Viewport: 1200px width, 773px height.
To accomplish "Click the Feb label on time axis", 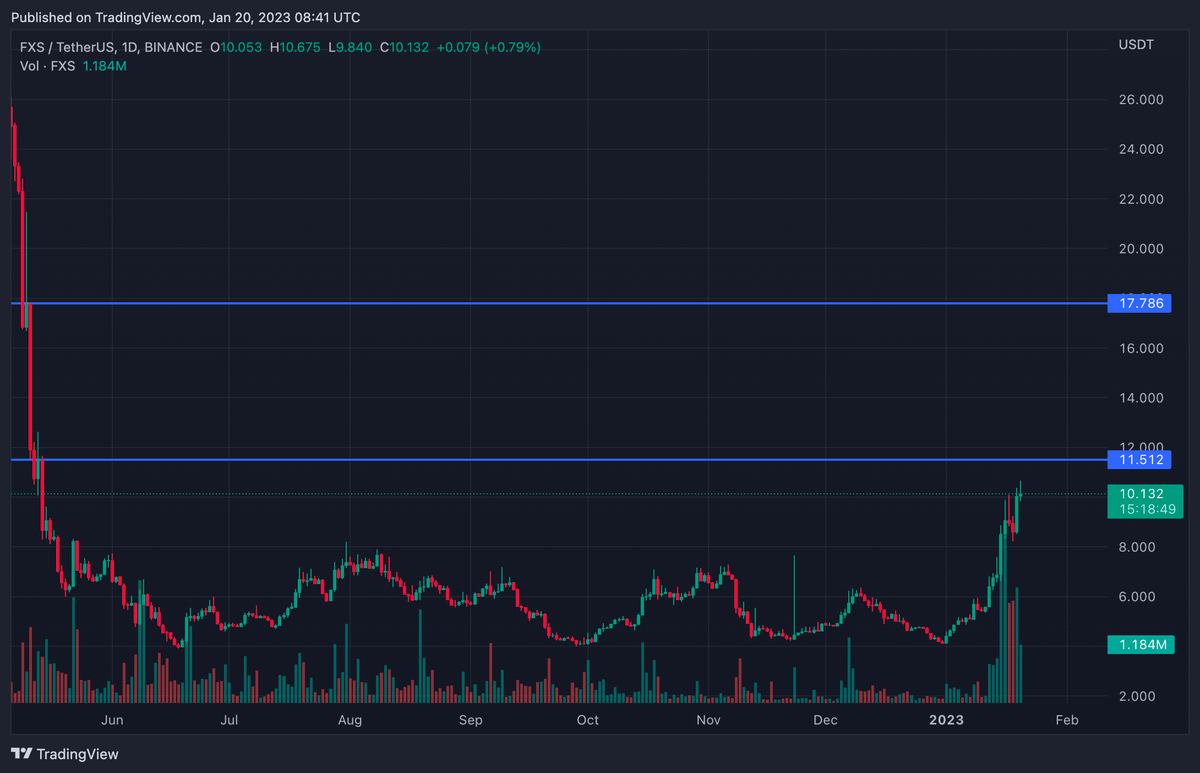I will tap(1067, 720).
